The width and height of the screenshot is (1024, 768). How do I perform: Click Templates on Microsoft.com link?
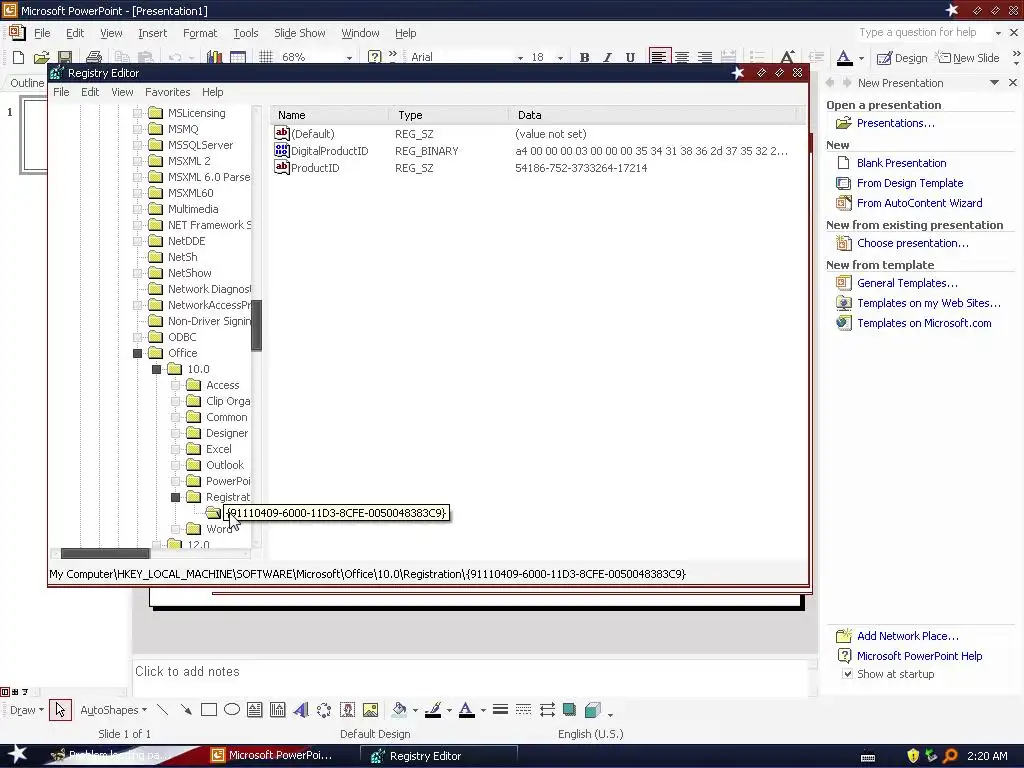[x=924, y=323]
